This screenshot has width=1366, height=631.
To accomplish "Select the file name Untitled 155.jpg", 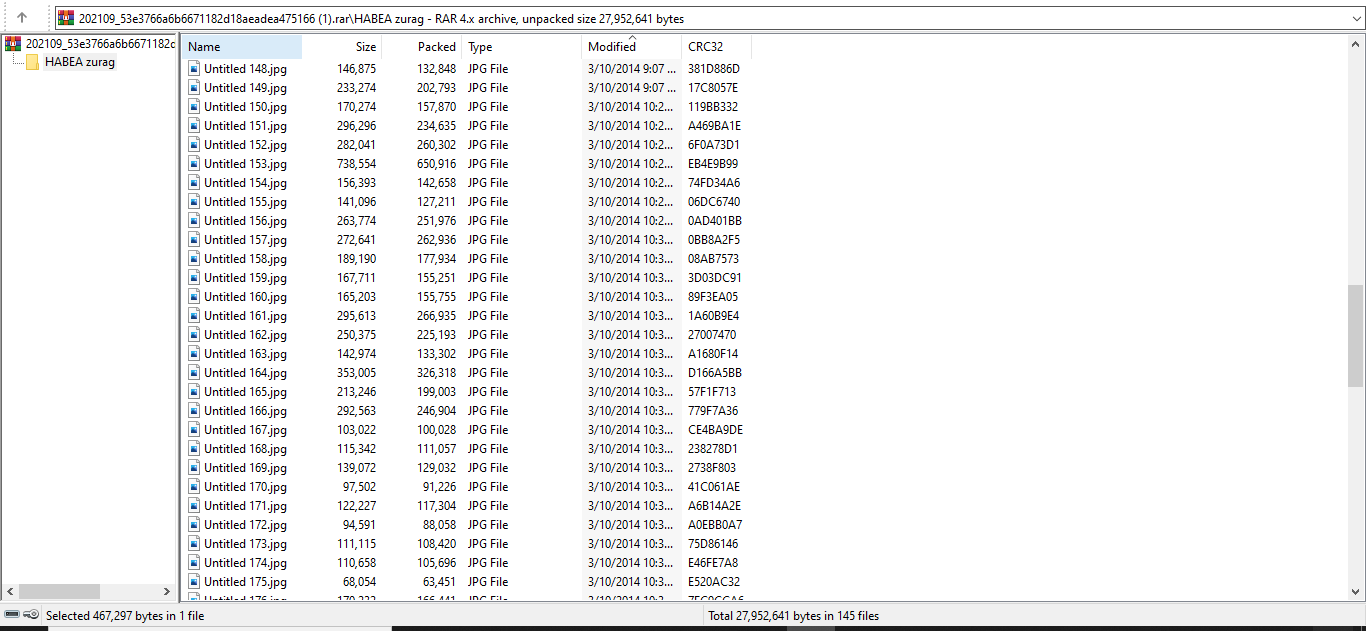I will tap(245, 202).
